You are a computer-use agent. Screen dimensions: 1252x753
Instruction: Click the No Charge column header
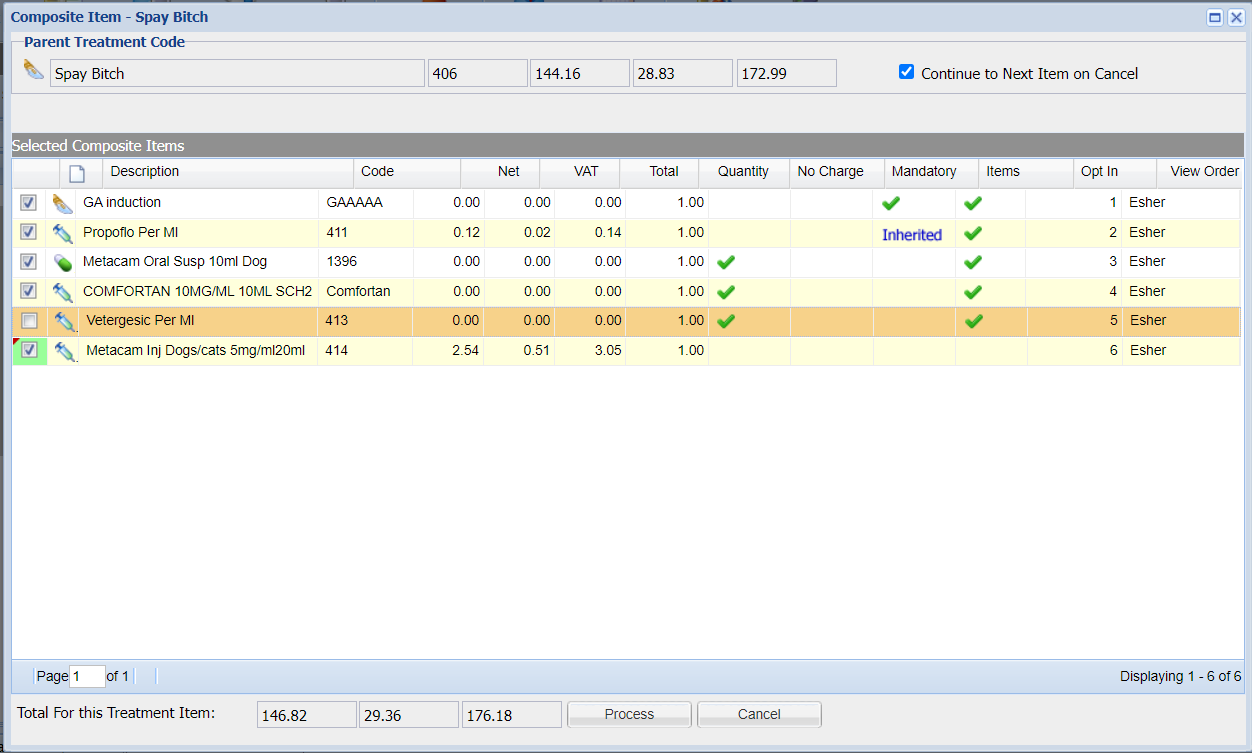point(837,172)
